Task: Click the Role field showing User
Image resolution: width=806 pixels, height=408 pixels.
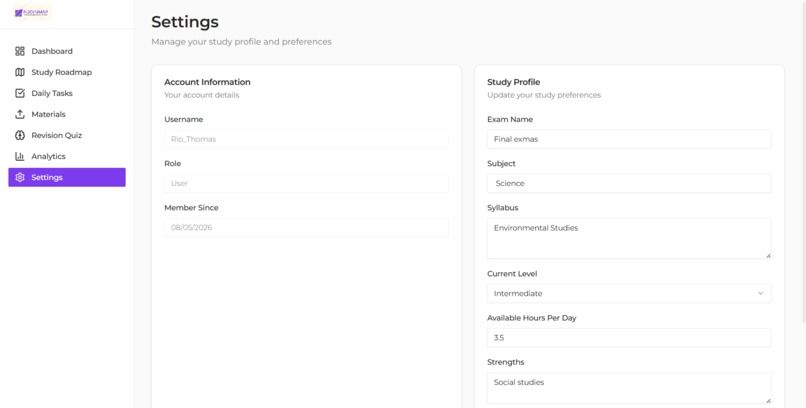Action: 306,183
